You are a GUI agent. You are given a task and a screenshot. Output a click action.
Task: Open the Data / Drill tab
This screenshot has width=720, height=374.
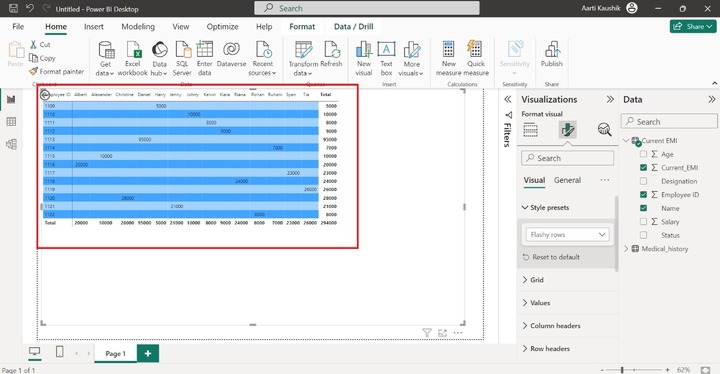tap(354, 27)
